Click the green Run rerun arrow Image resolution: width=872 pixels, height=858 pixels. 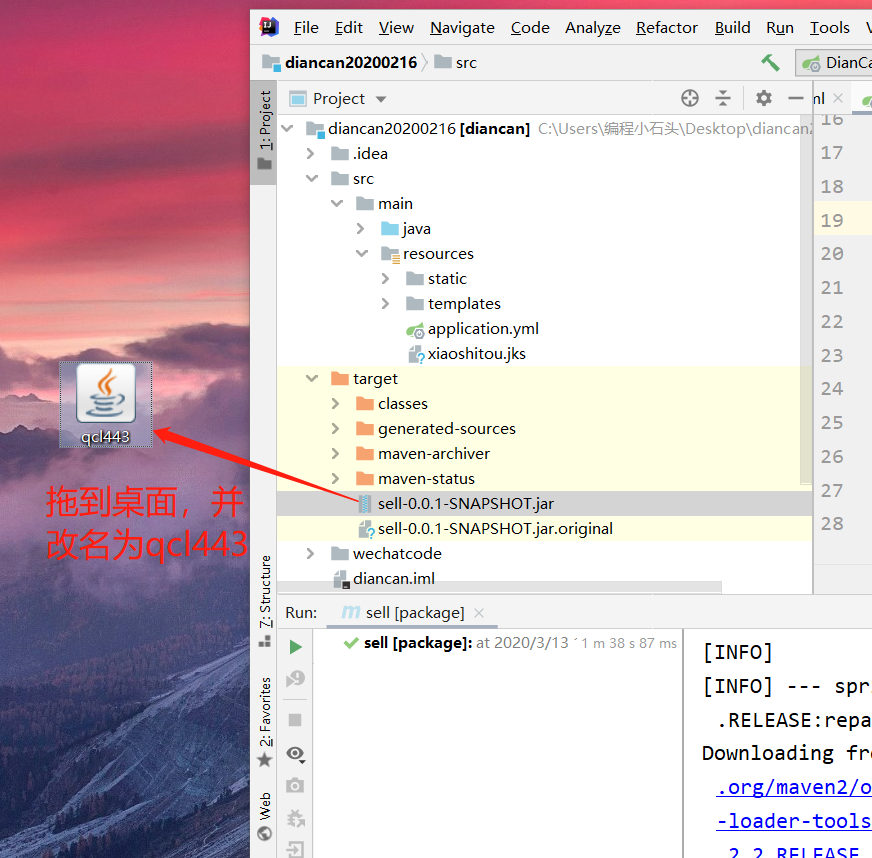tap(295, 647)
